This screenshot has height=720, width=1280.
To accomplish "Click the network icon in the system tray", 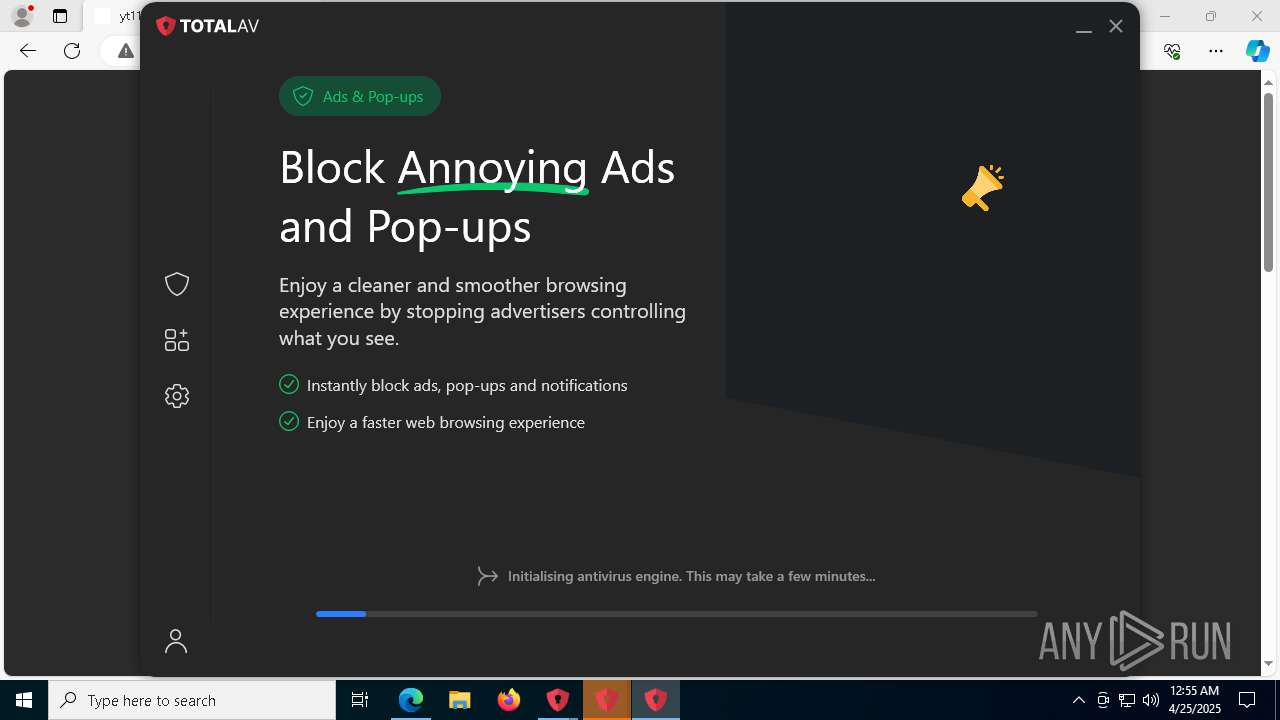I will coord(1127,700).
